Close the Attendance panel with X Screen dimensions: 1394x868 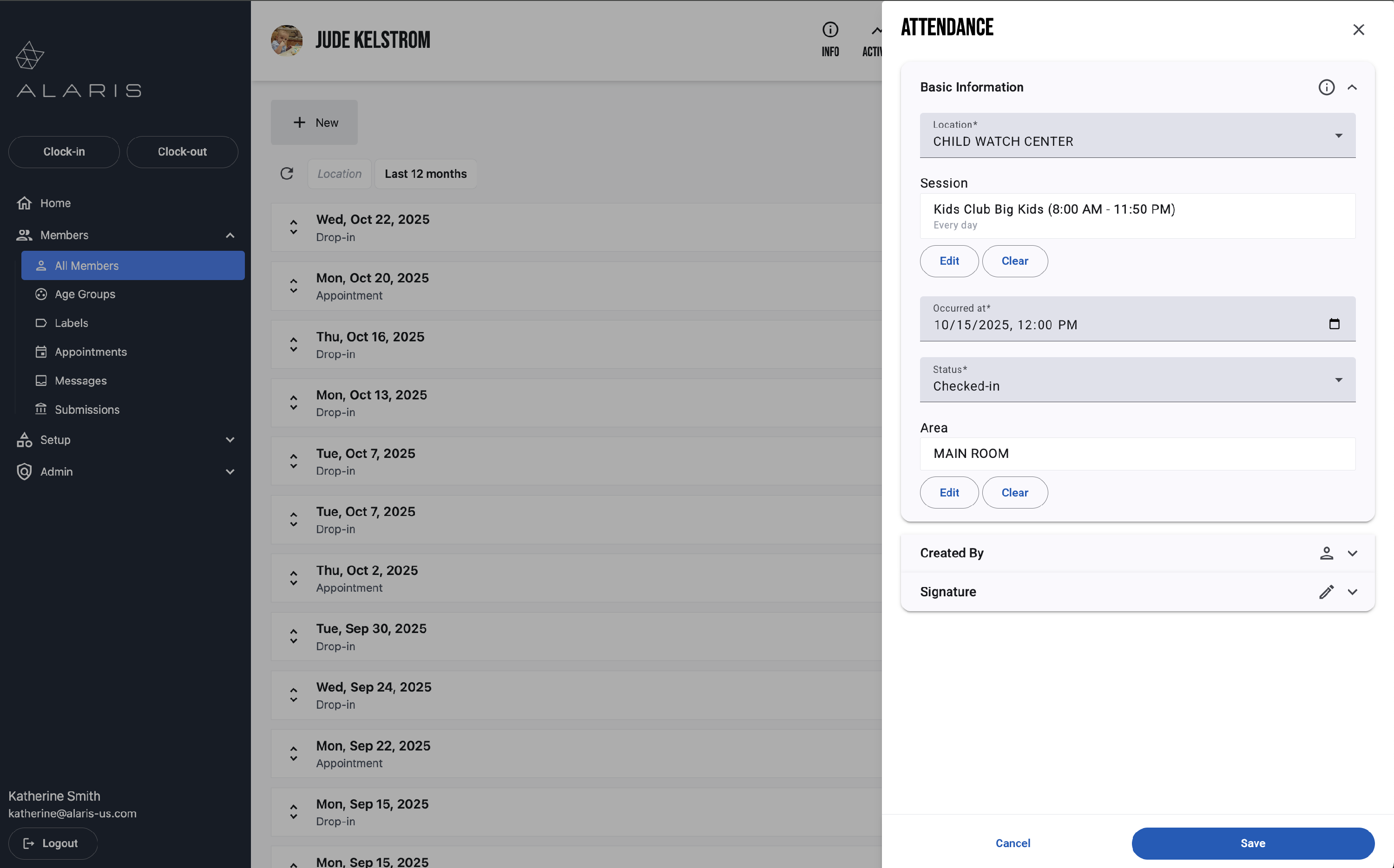tap(1358, 30)
